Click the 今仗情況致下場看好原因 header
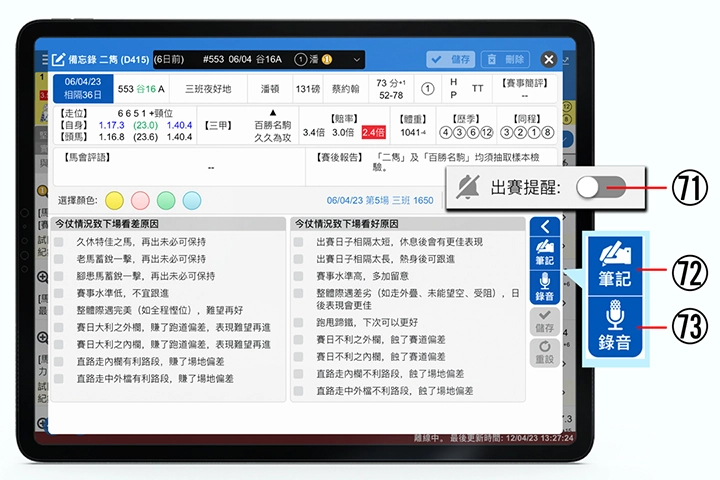 pos(408,224)
